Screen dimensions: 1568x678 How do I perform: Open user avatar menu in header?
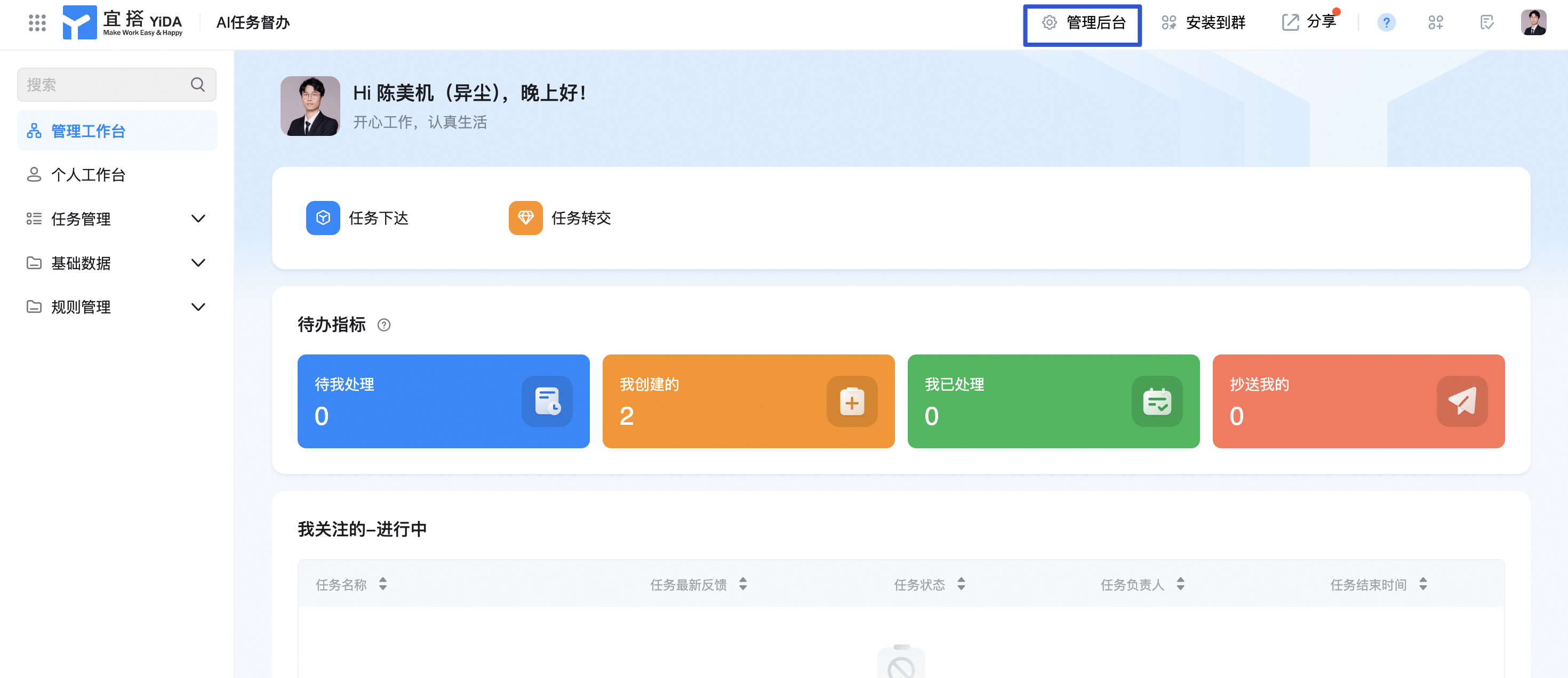[x=1533, y=22]
